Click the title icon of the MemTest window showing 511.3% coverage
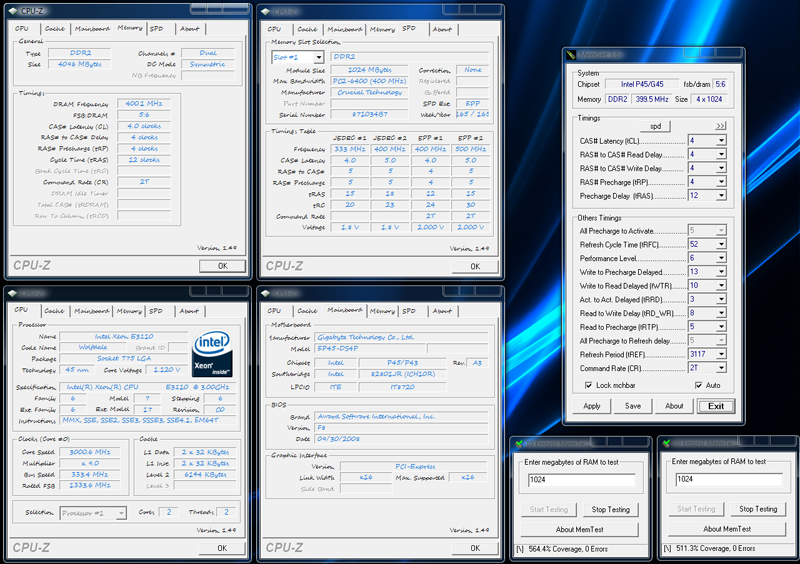The image size is (800, 564). click(666, 443)
